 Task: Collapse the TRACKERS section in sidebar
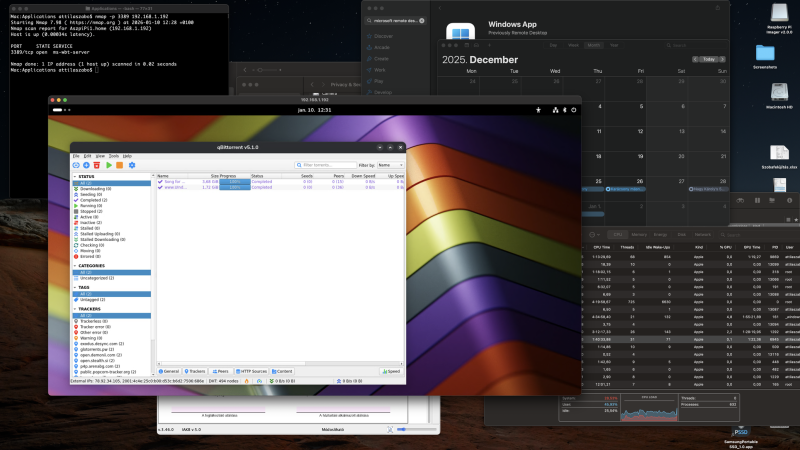[x=75, y=309]
